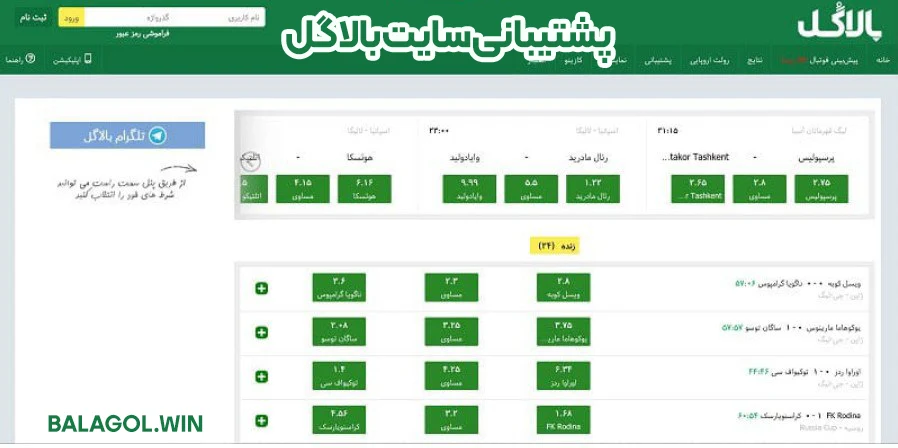Open the Balagol logo home link
Viewport: 898px width, 448px height.
(x=840, y=25)
